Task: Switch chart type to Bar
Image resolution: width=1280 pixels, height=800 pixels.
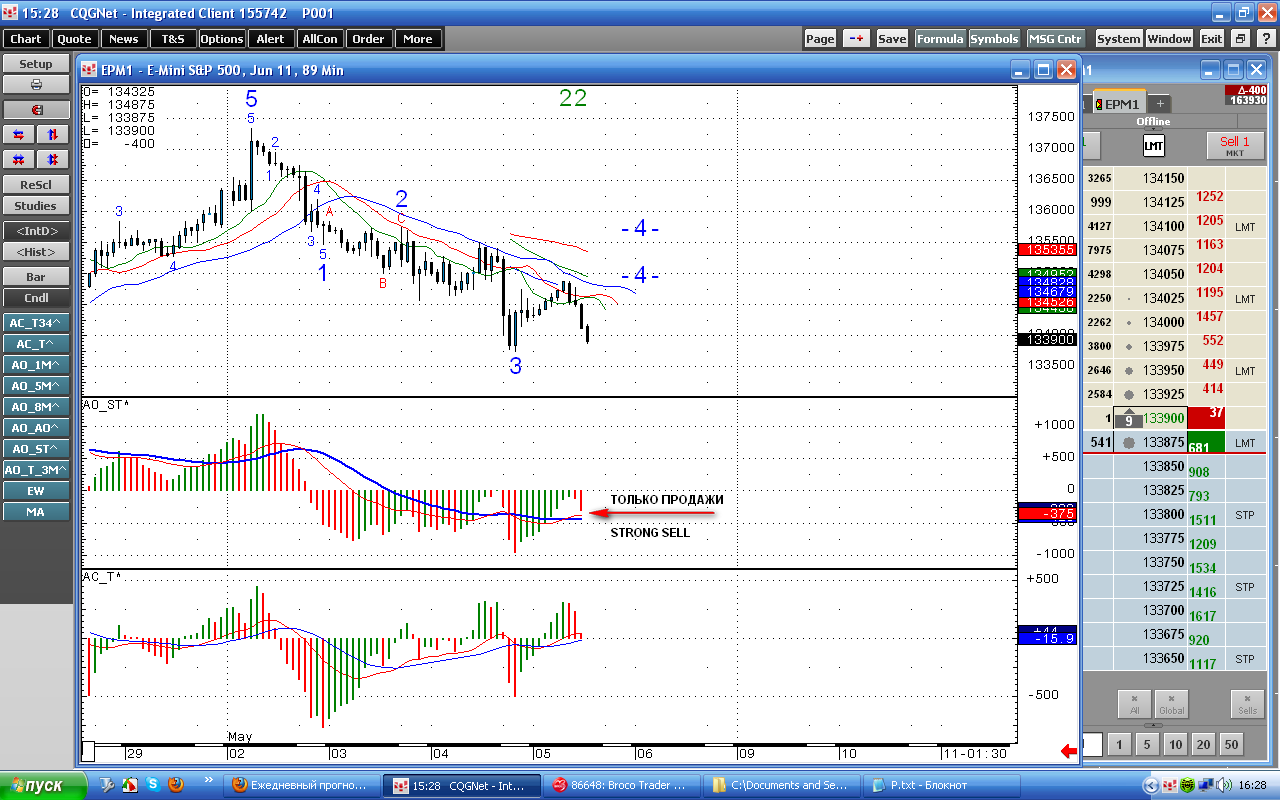Action: [36, 276]
